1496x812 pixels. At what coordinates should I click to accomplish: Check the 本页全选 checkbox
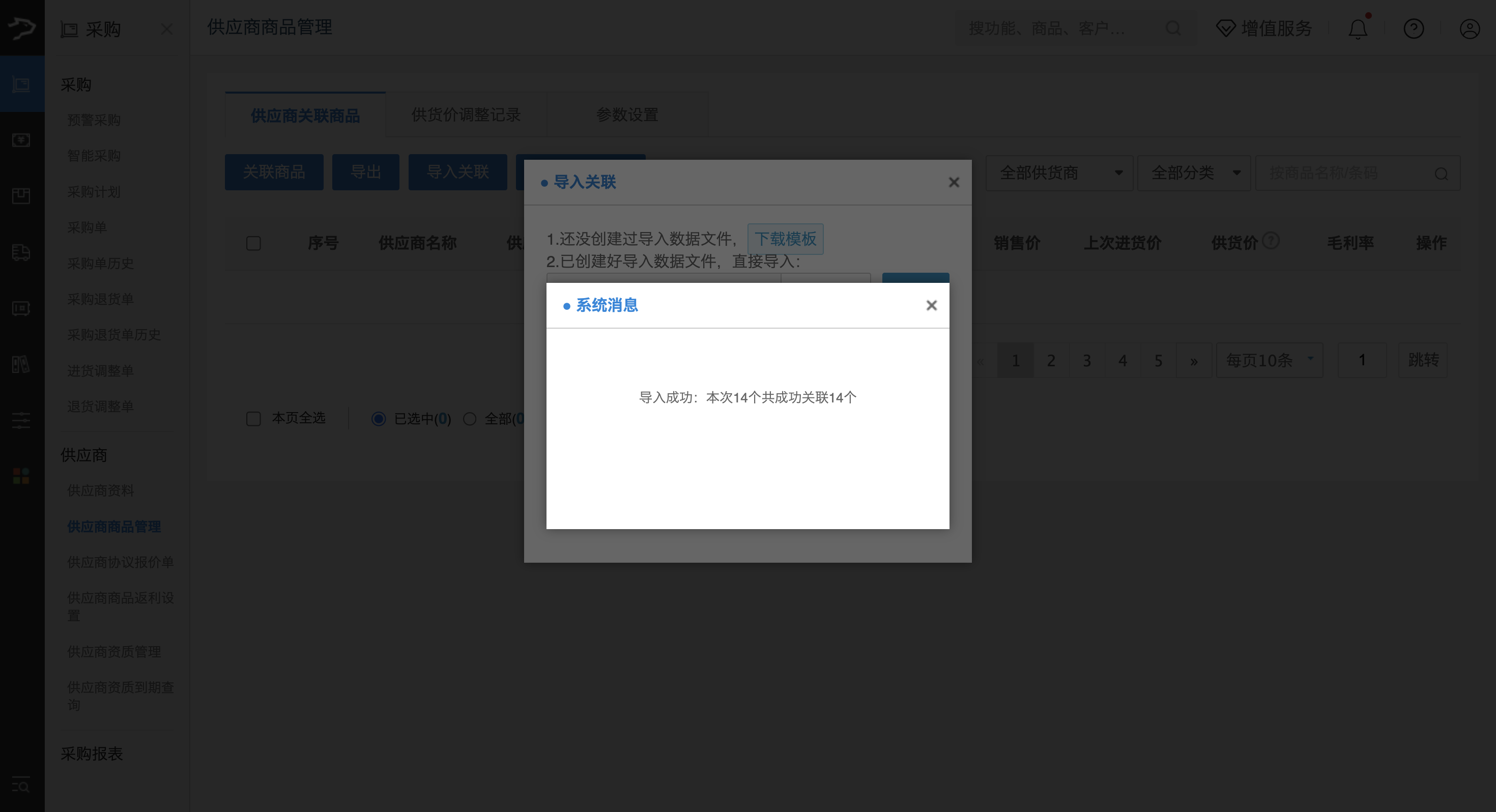point(254,419)
